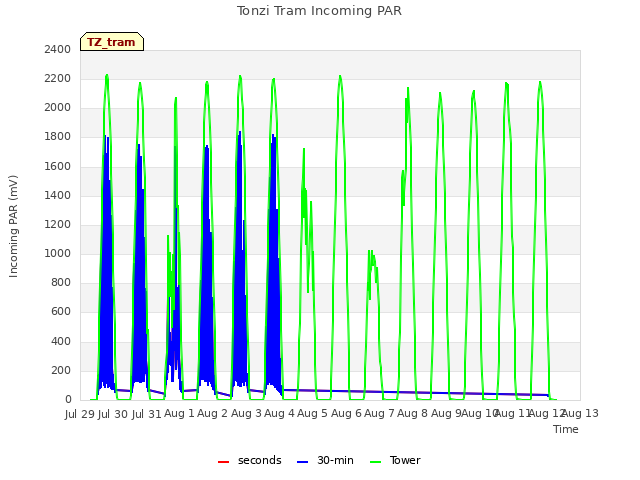Click the 2400 y-axis tick label

click(x=58, y=49)
